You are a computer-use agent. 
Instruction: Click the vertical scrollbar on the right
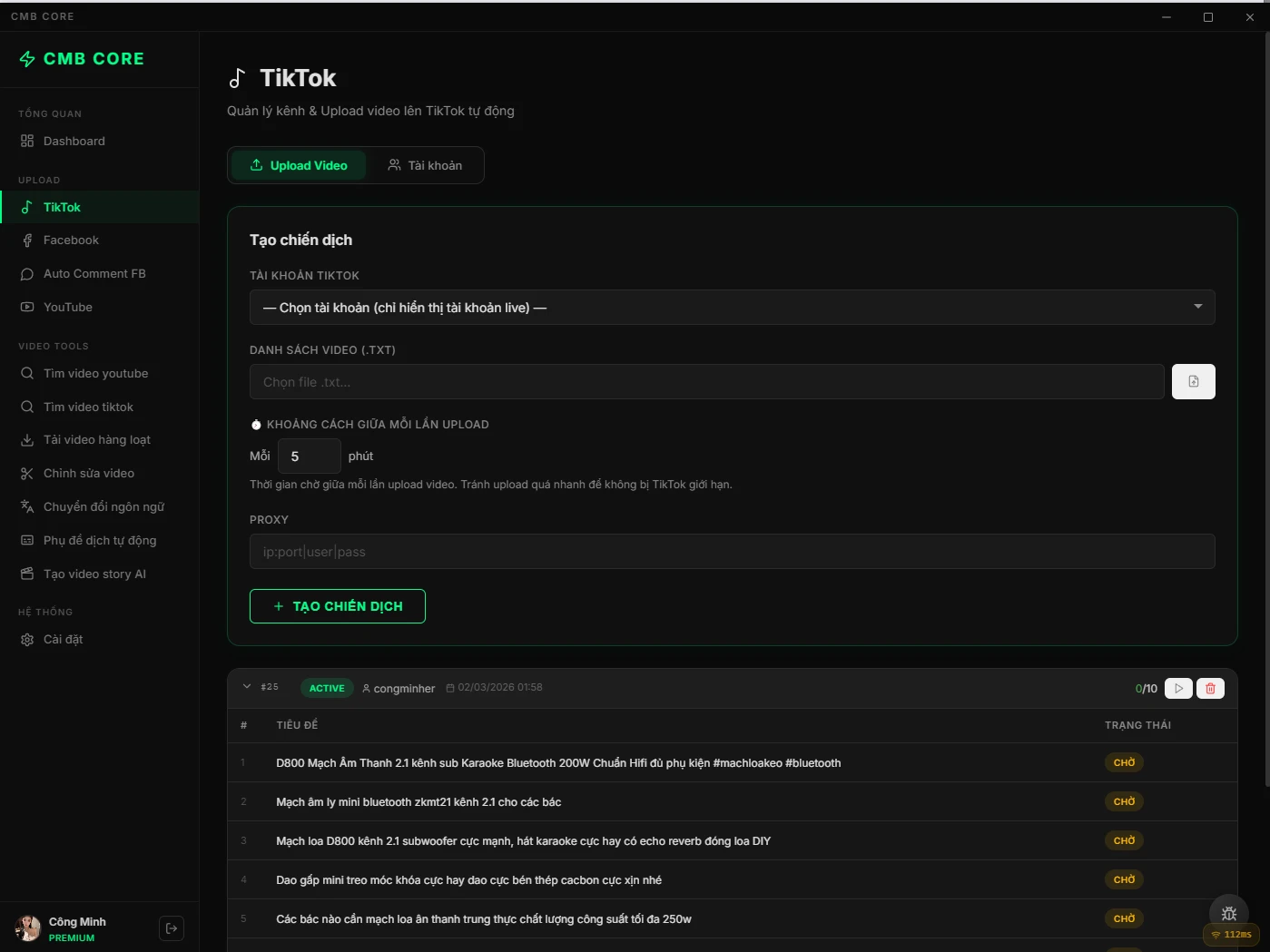[x=1265, y=408]
